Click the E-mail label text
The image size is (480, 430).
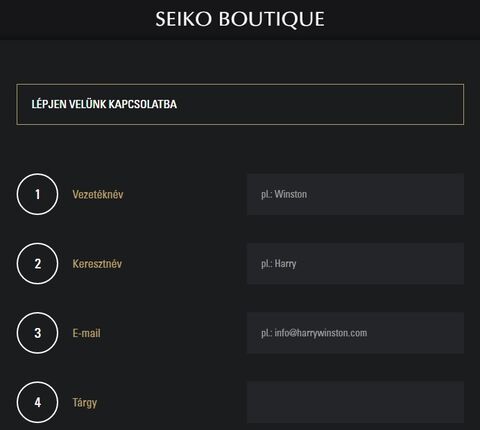pyautogui.click(x=86, y=333)
